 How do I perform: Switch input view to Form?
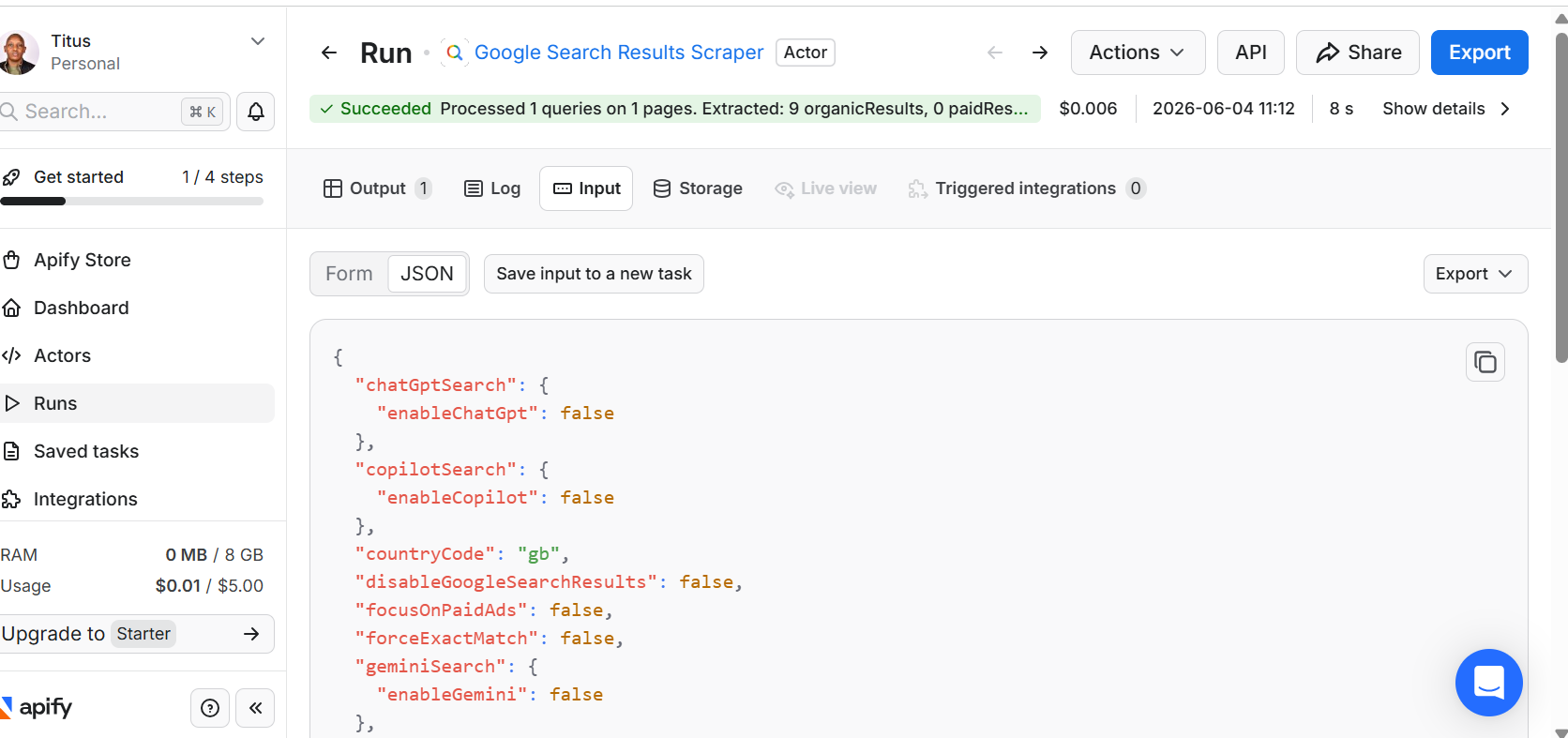[x=349, y=274]
